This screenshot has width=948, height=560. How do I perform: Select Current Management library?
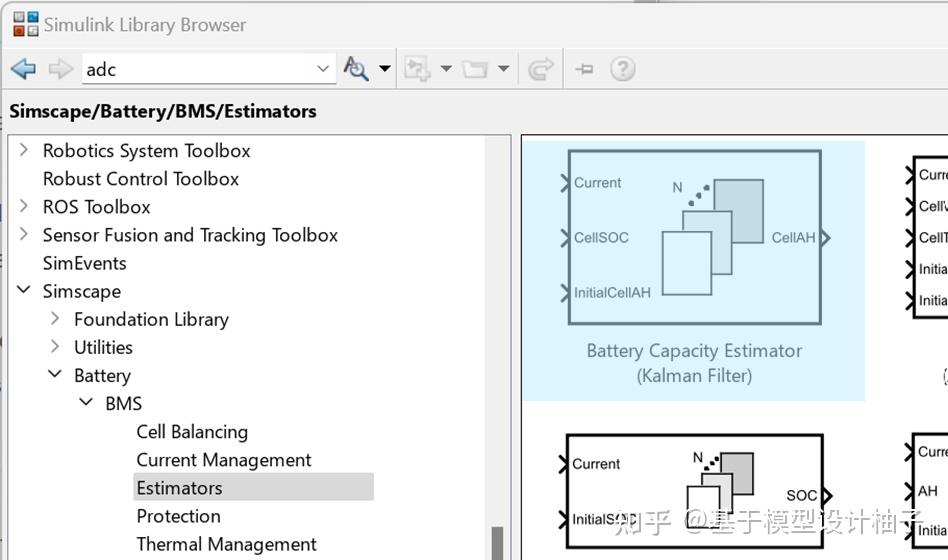[224, 460]
